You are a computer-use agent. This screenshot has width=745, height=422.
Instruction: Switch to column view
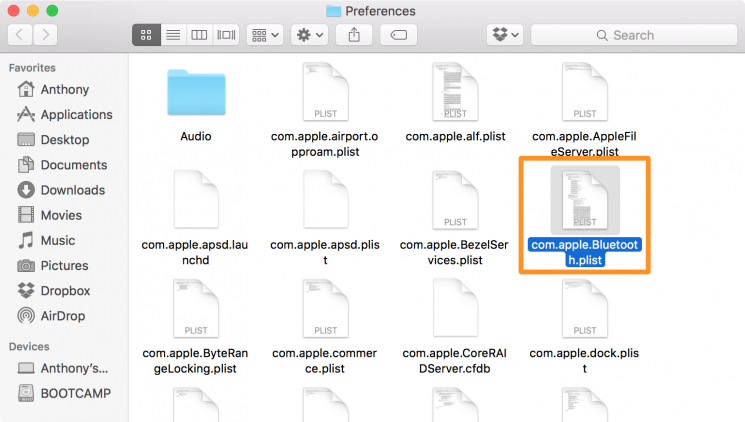pyautogui.click(x=199, y=35)
